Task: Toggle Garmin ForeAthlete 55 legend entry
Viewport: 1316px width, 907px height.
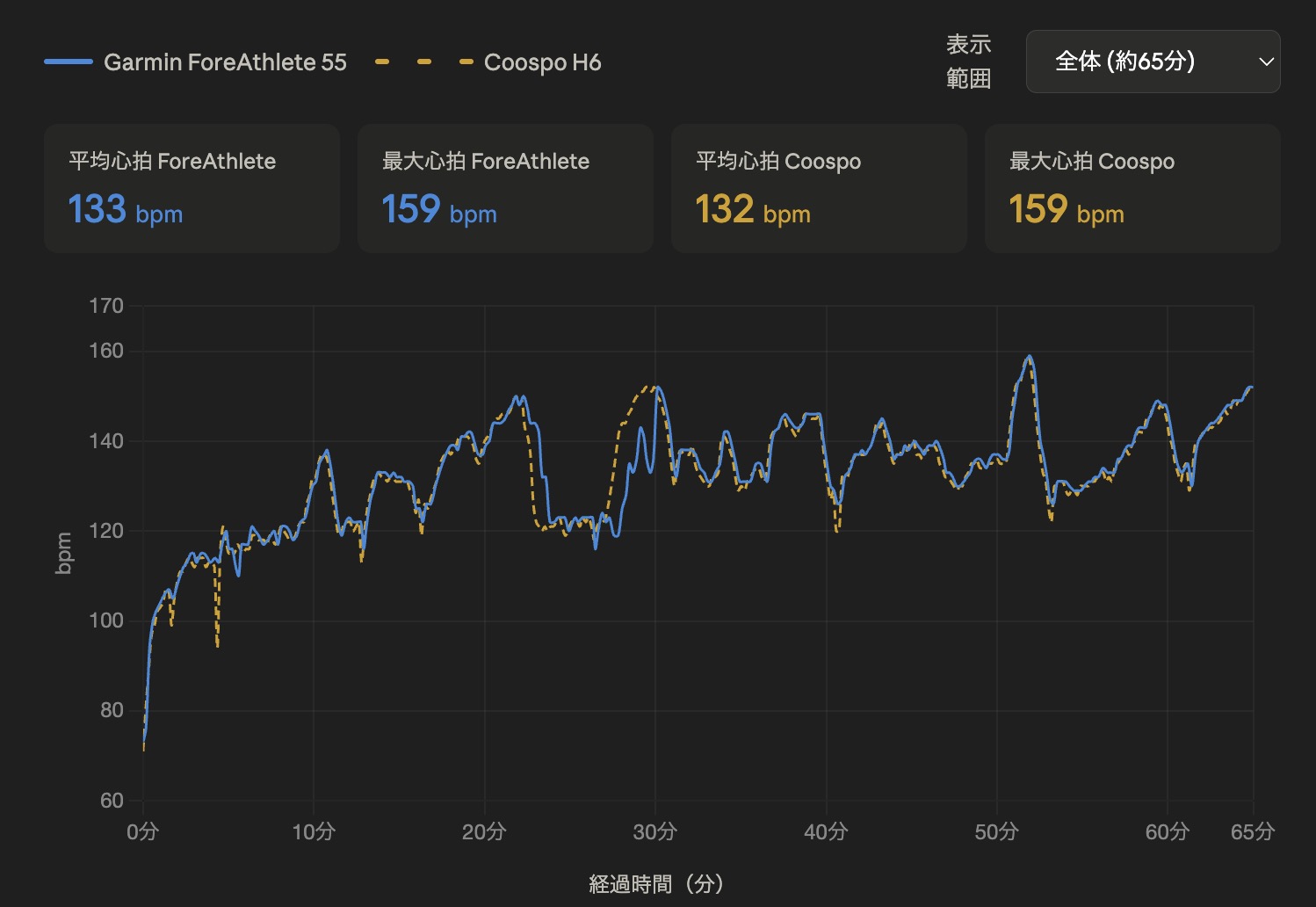Action: coord(195,62)
